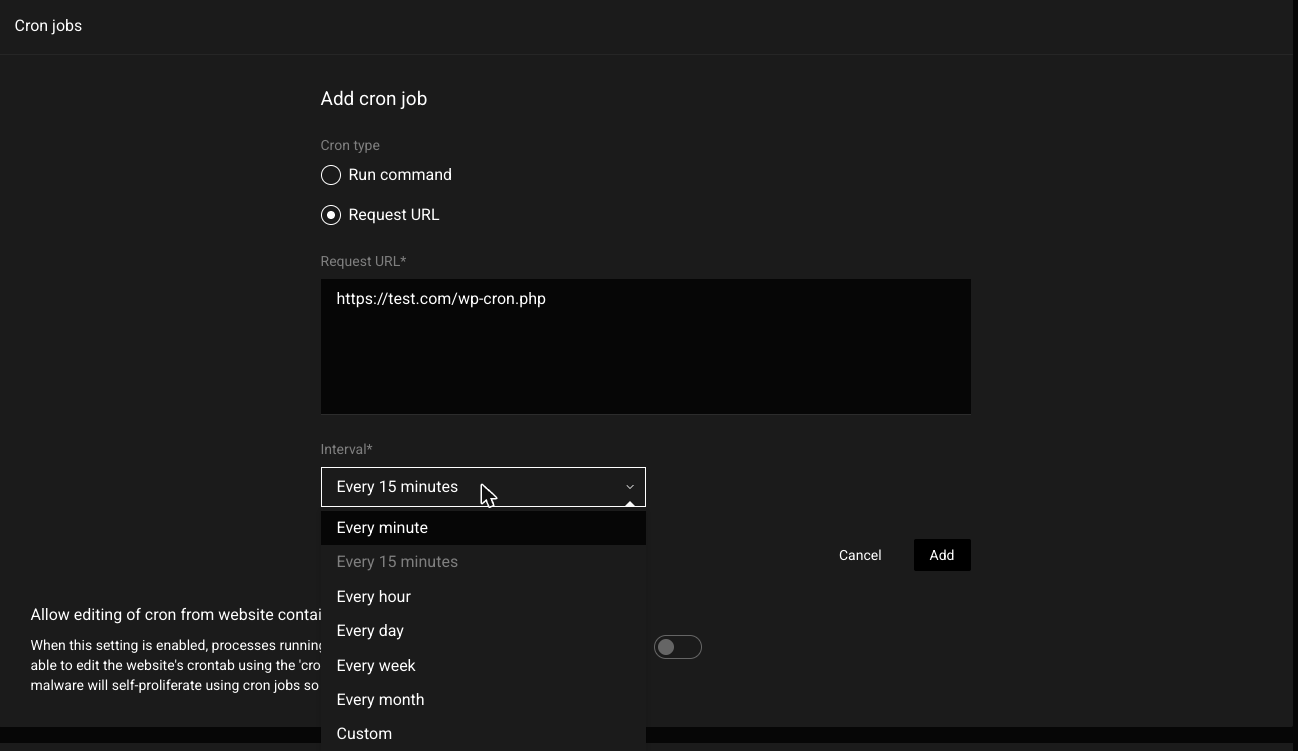1298x751 pixels.
Task: Choose Every day interval option
Action: pos(483,631)
